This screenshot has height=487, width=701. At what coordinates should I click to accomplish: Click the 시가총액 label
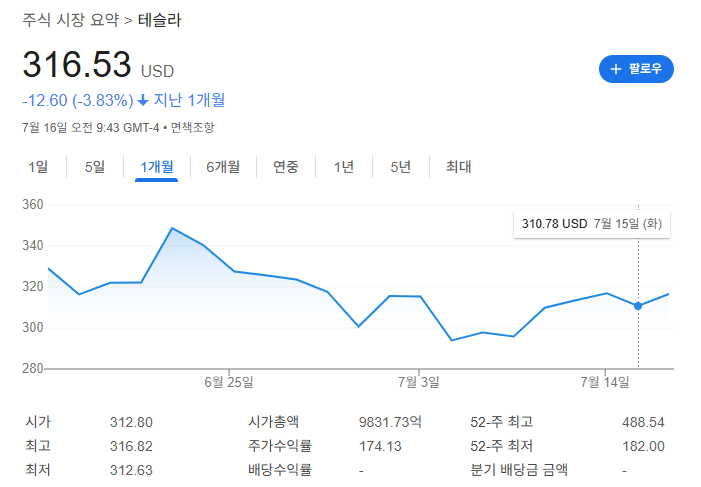(x=274, y=422)
